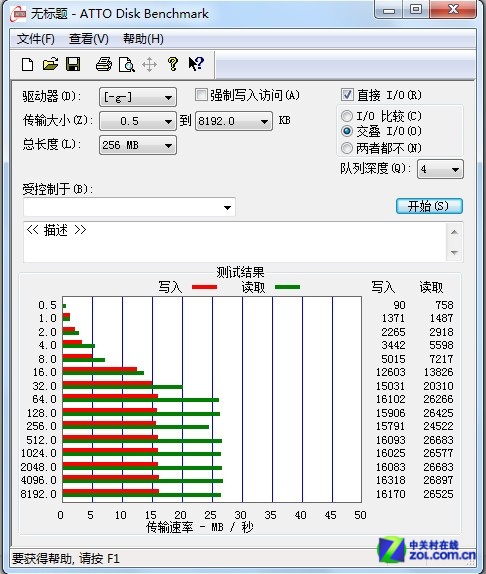Viewport: 486px width, 574px height.
Task: Click the 1024.0 row label in chart
Action: 39,453
